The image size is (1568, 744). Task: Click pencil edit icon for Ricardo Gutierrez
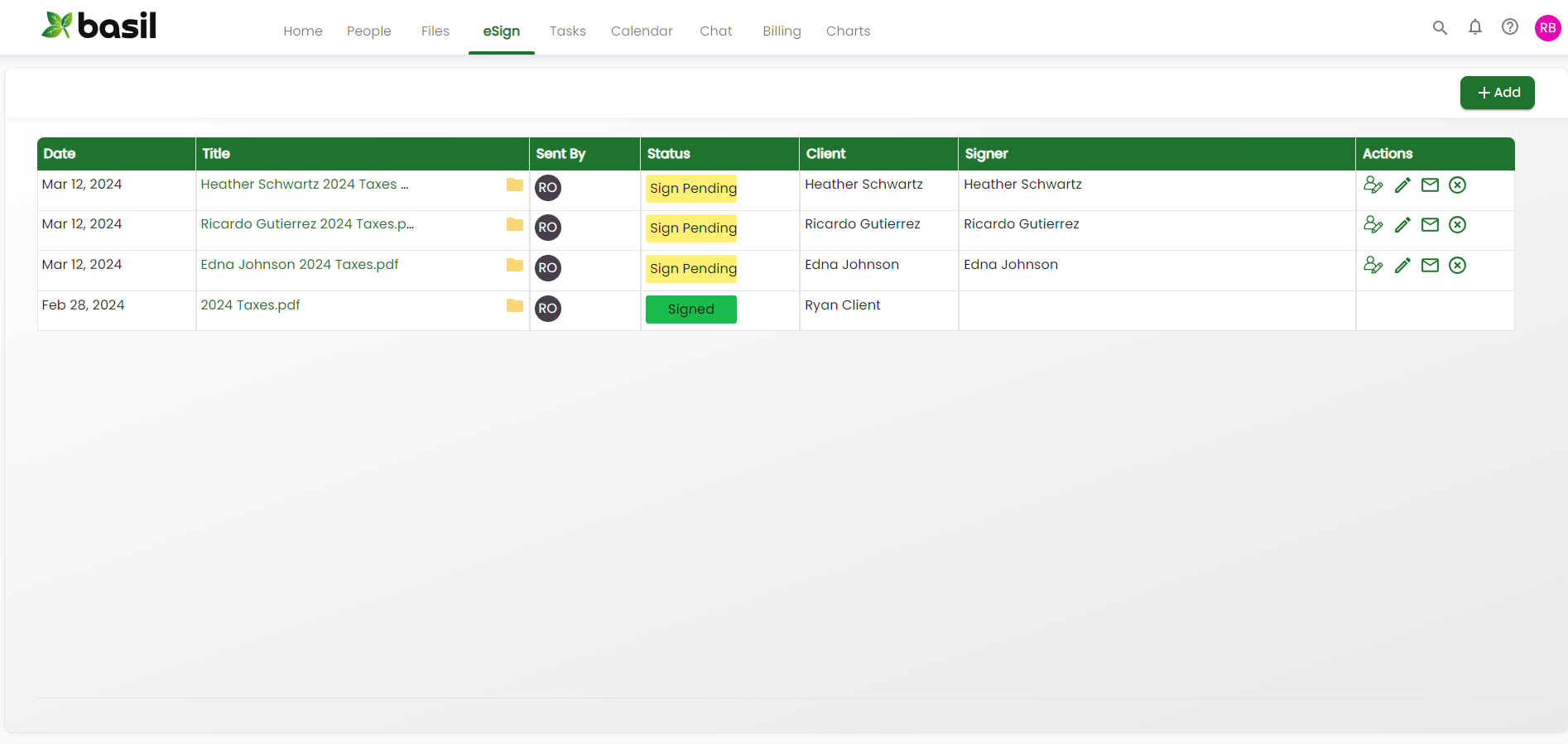tap(1402, 225)
